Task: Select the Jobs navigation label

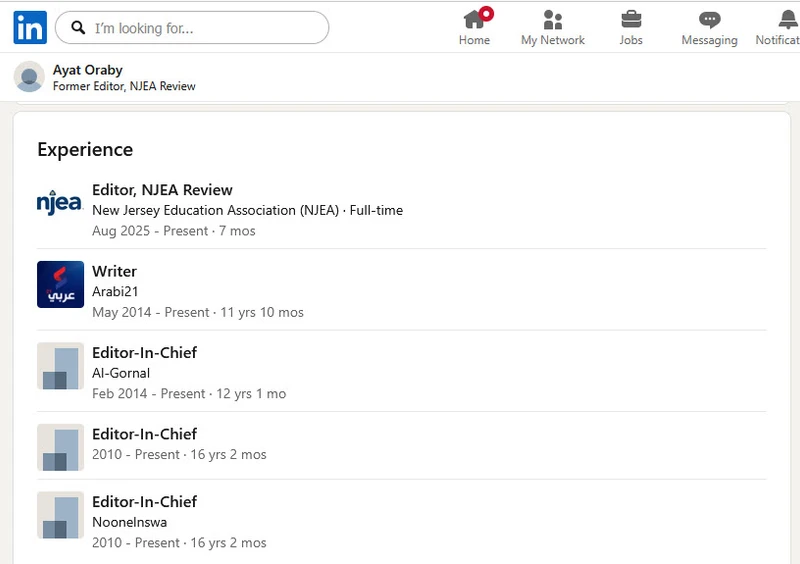Action: pos(631,40)
